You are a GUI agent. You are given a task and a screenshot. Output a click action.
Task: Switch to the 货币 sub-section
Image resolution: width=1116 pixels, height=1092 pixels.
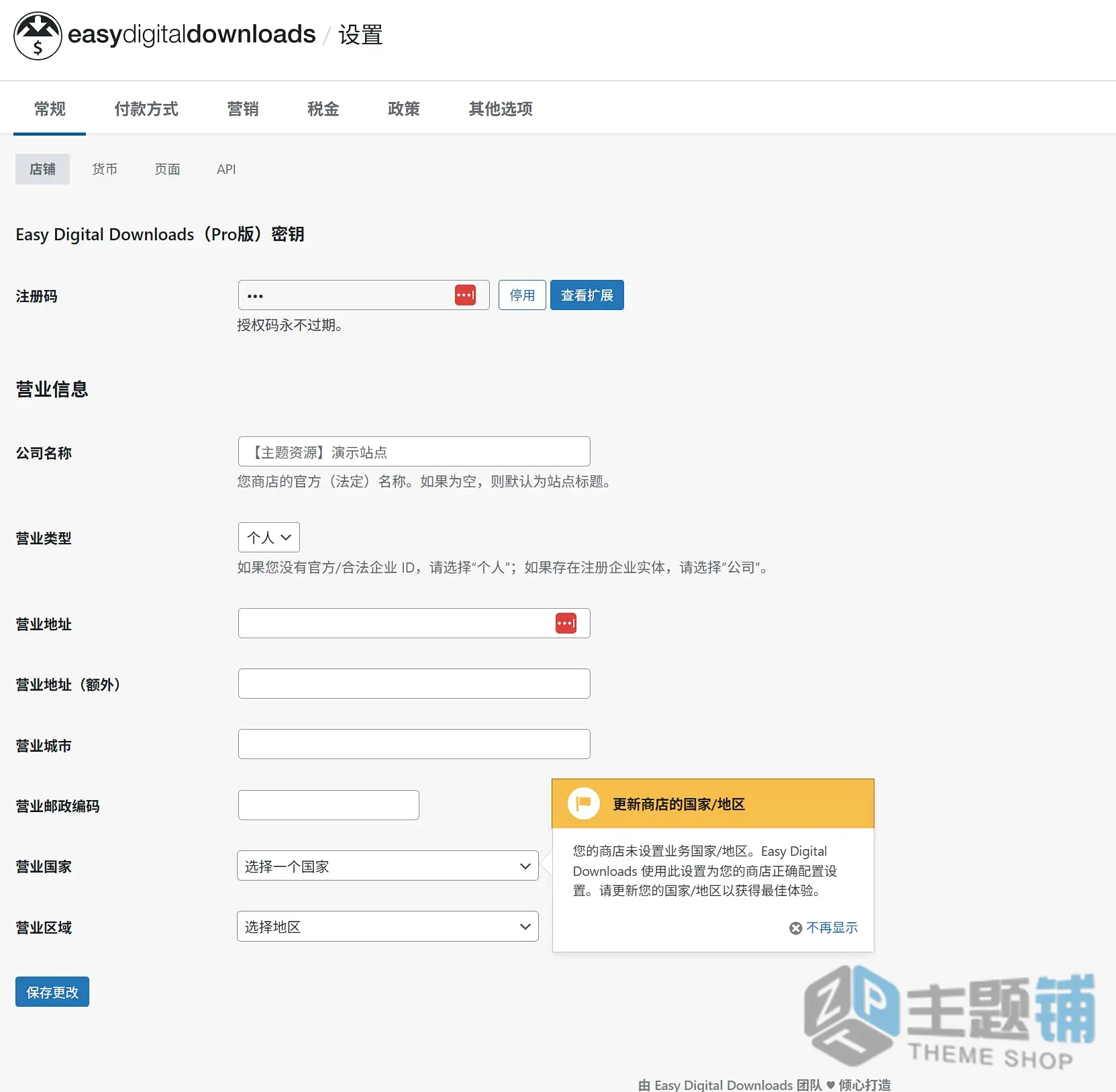click(105, 169)
